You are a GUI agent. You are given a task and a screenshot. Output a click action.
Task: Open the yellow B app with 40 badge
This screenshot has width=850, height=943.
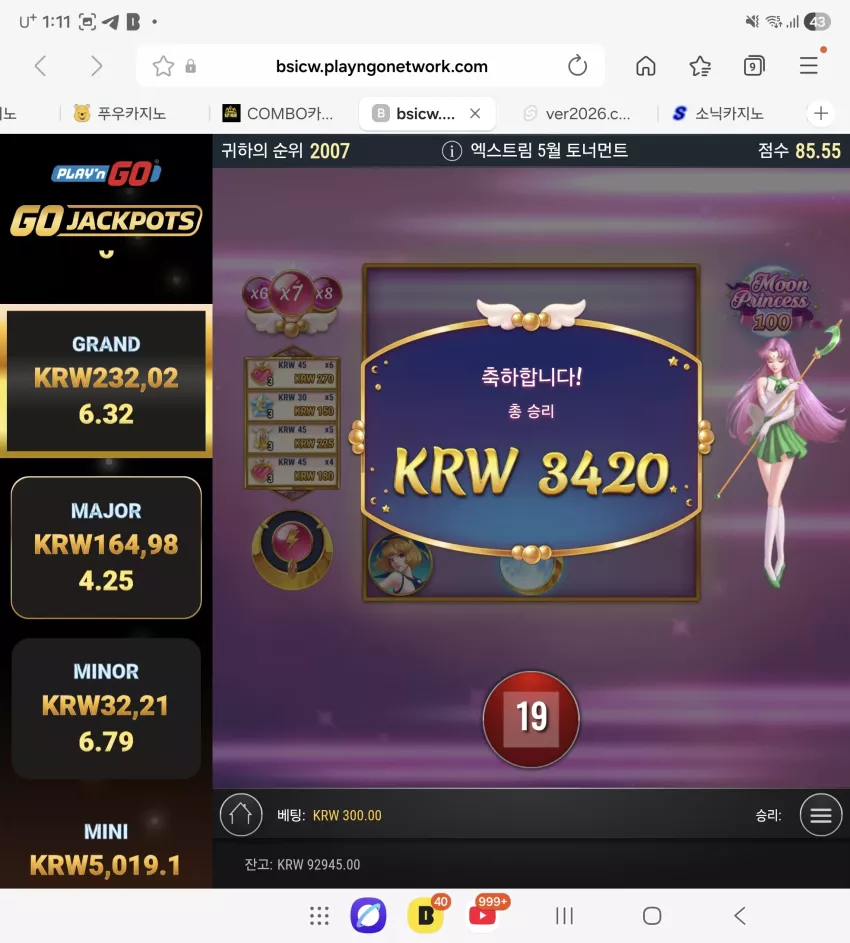426,915
